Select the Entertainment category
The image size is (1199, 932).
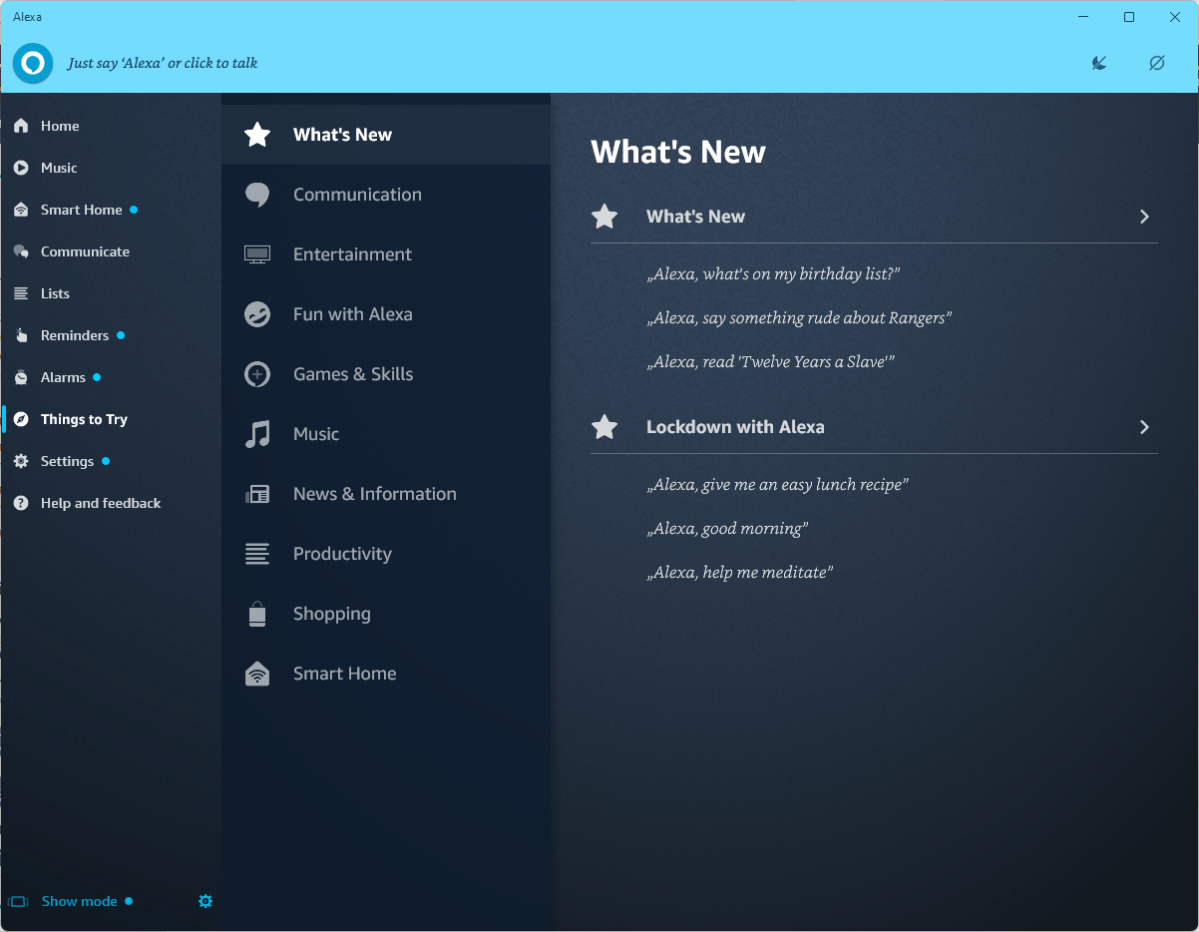(x=386, y=255)
